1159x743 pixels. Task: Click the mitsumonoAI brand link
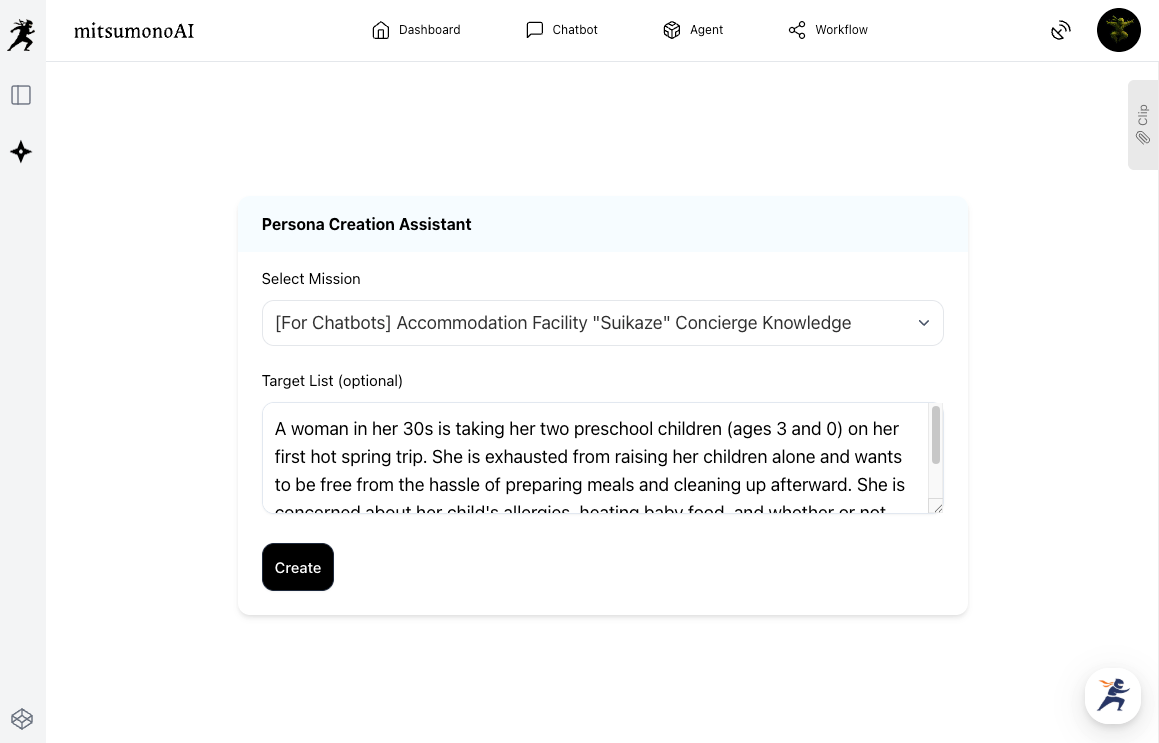pyautogui.click(x=134, y=31)
